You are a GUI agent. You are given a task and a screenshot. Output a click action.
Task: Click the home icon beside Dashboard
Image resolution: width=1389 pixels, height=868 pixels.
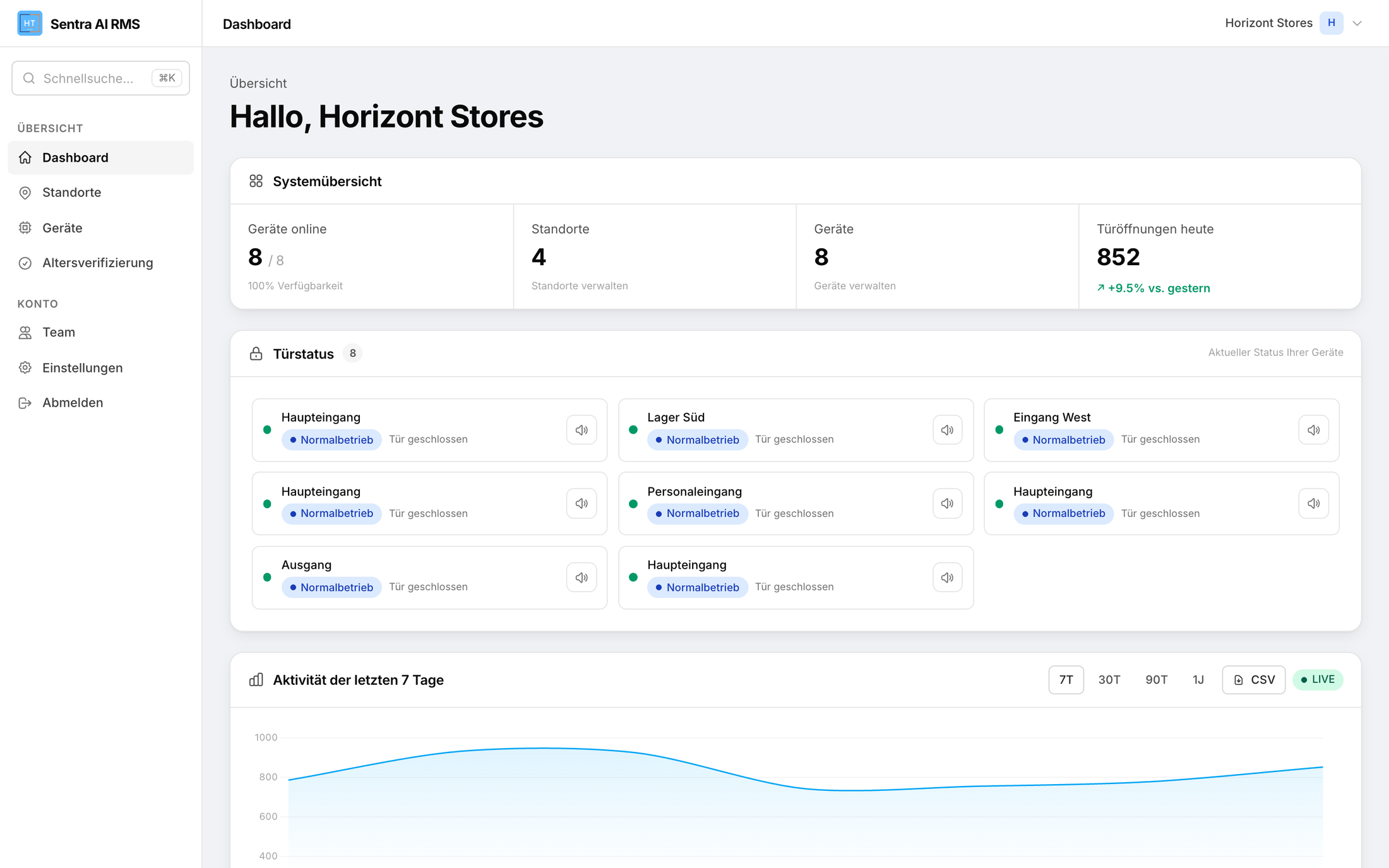pos(25,157)
